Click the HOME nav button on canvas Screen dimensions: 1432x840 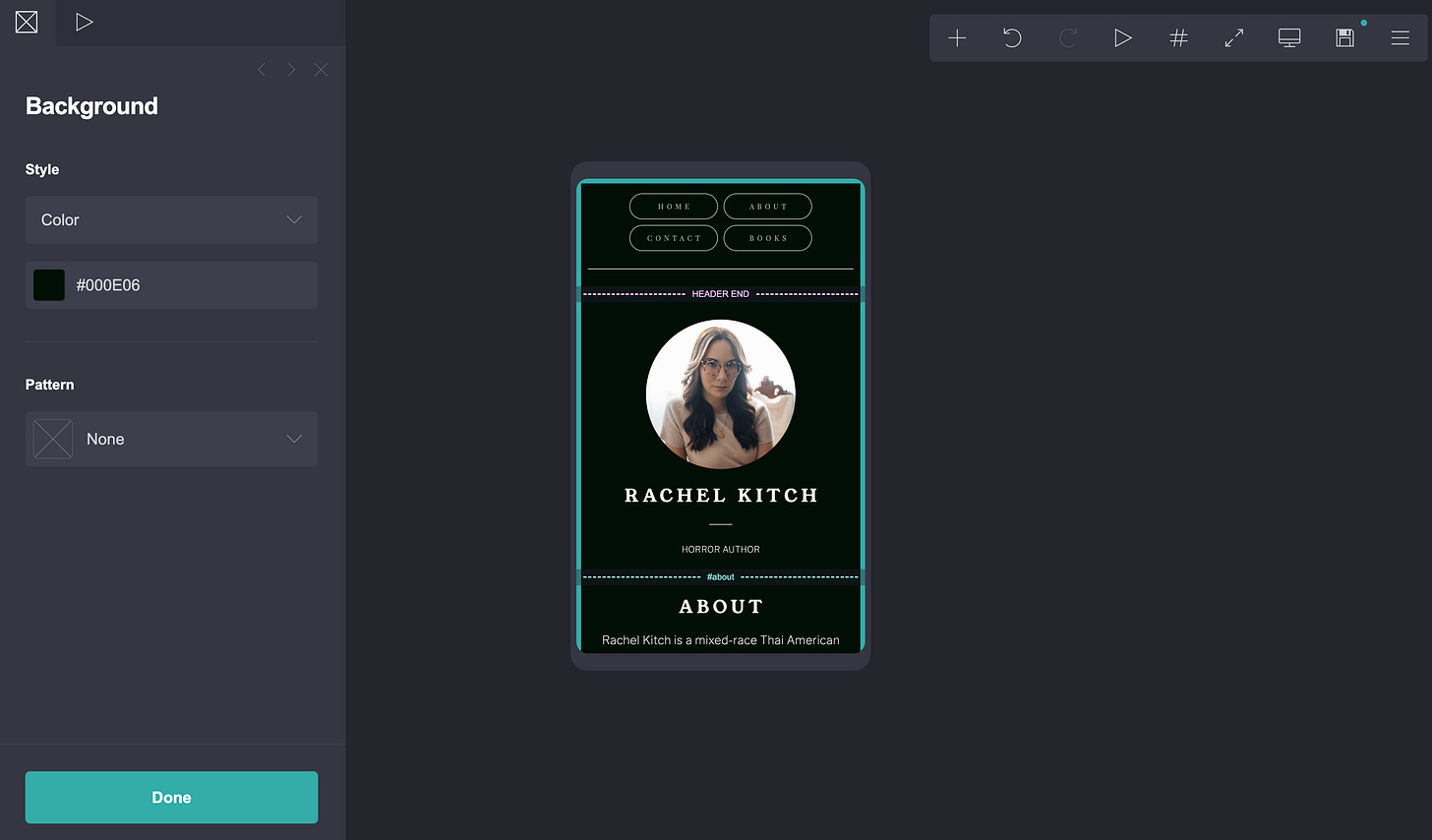674,207
